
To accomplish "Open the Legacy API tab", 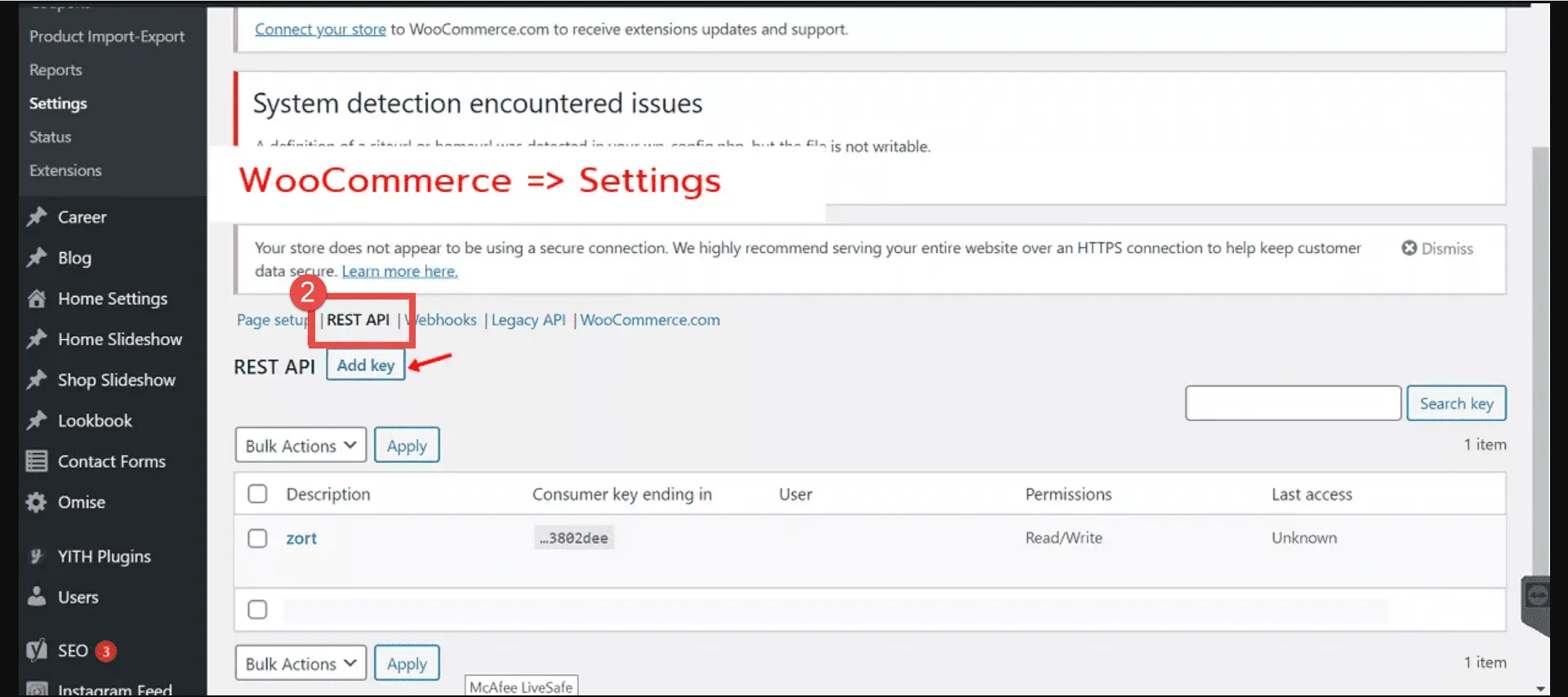I will (528, 320).
